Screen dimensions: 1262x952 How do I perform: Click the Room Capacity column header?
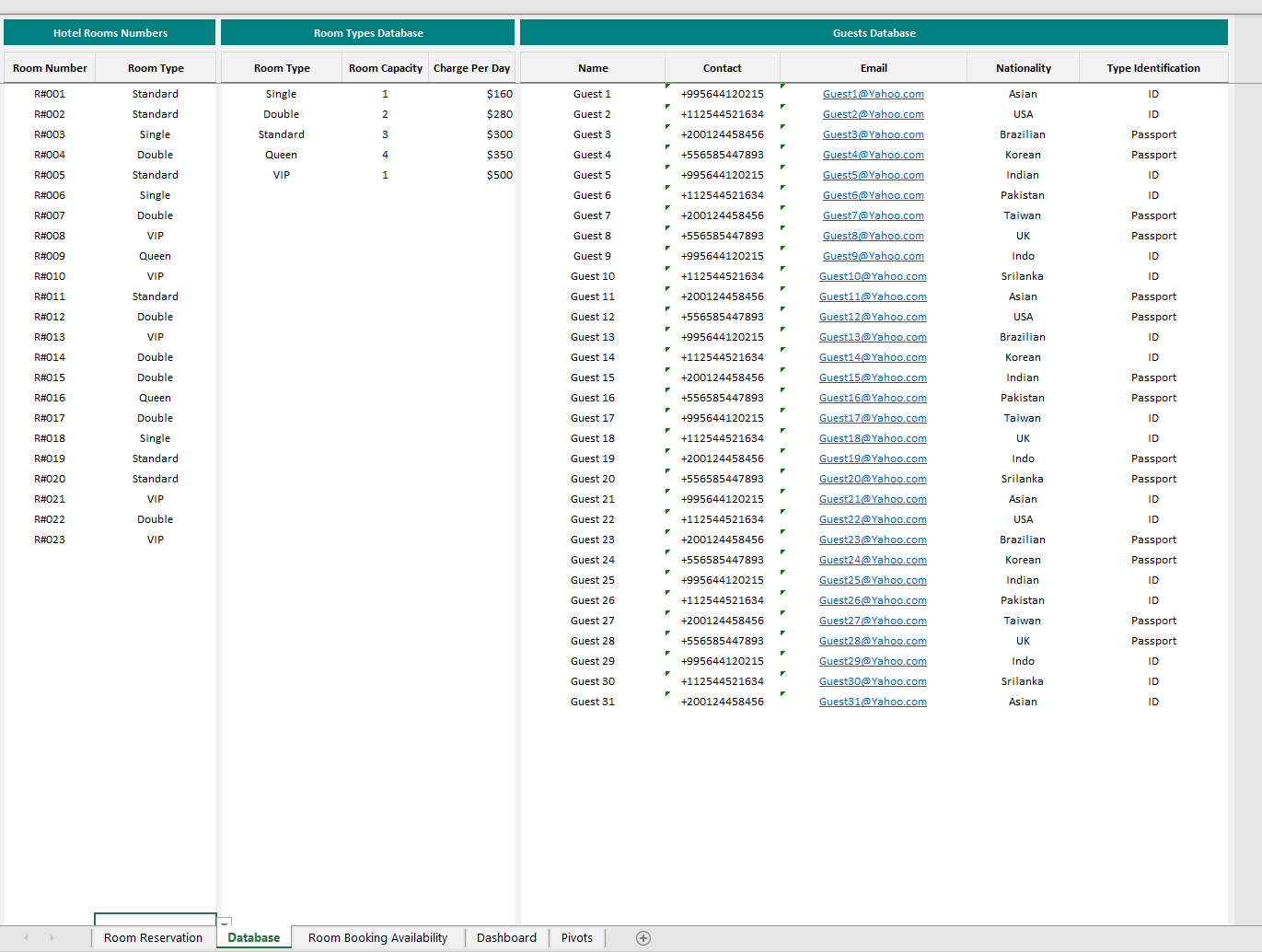pyautogui.click(x=386, y=68)
